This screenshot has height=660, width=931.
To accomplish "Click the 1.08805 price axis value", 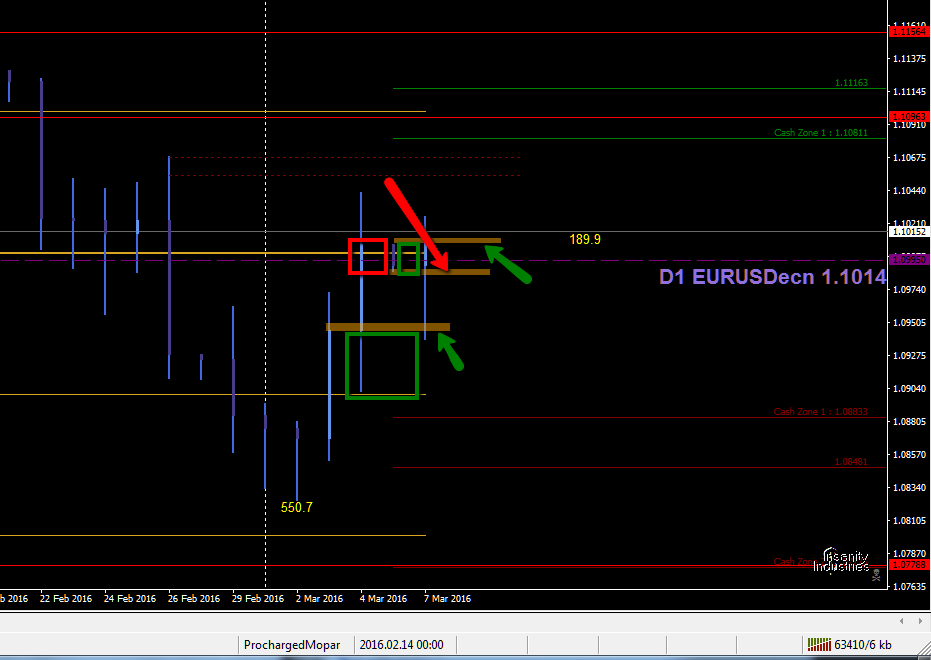I will 910,421.
